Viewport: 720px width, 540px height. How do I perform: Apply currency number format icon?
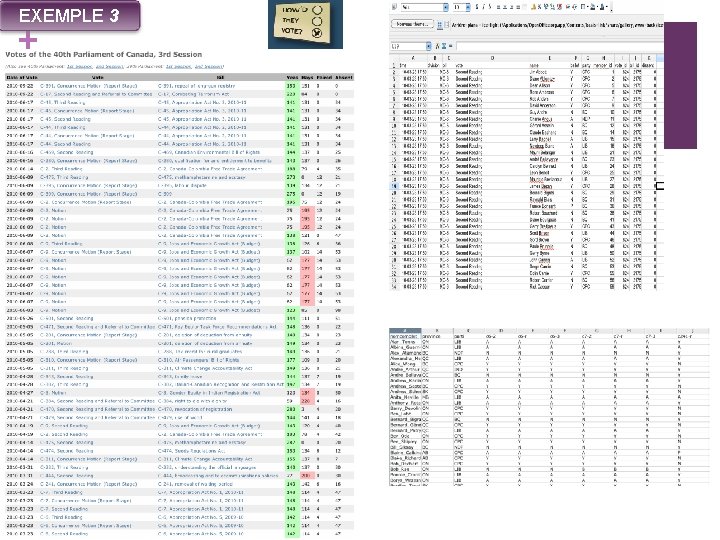point(534,7)
